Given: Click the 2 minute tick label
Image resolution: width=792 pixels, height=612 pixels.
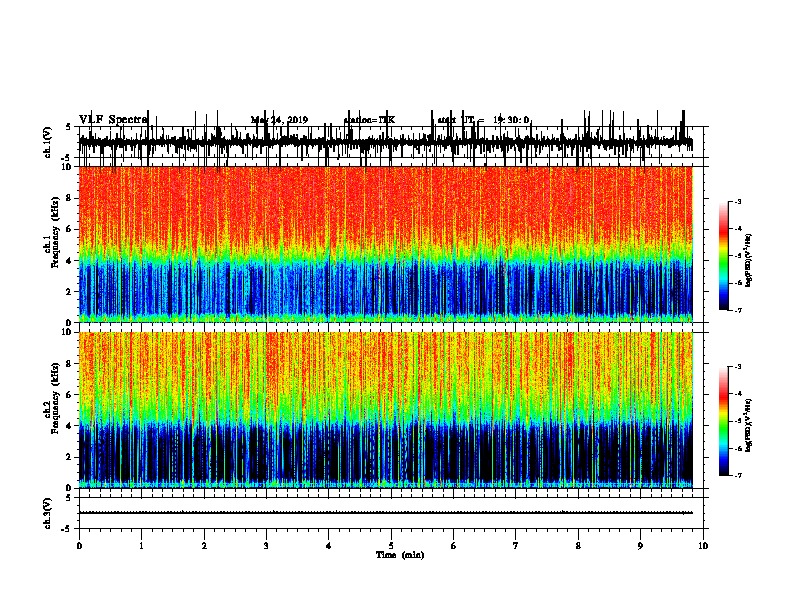Looking at the screenshot, I should coord(204,546).
